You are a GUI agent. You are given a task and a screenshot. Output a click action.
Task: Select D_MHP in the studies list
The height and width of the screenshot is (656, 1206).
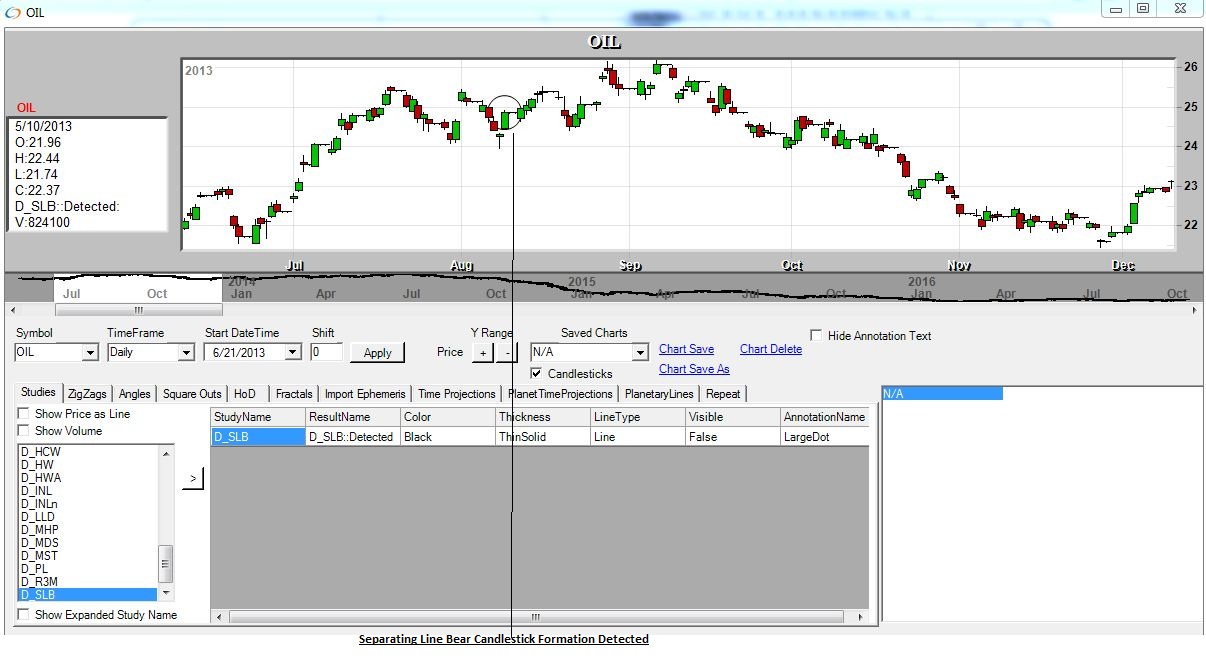coord(41,530)
